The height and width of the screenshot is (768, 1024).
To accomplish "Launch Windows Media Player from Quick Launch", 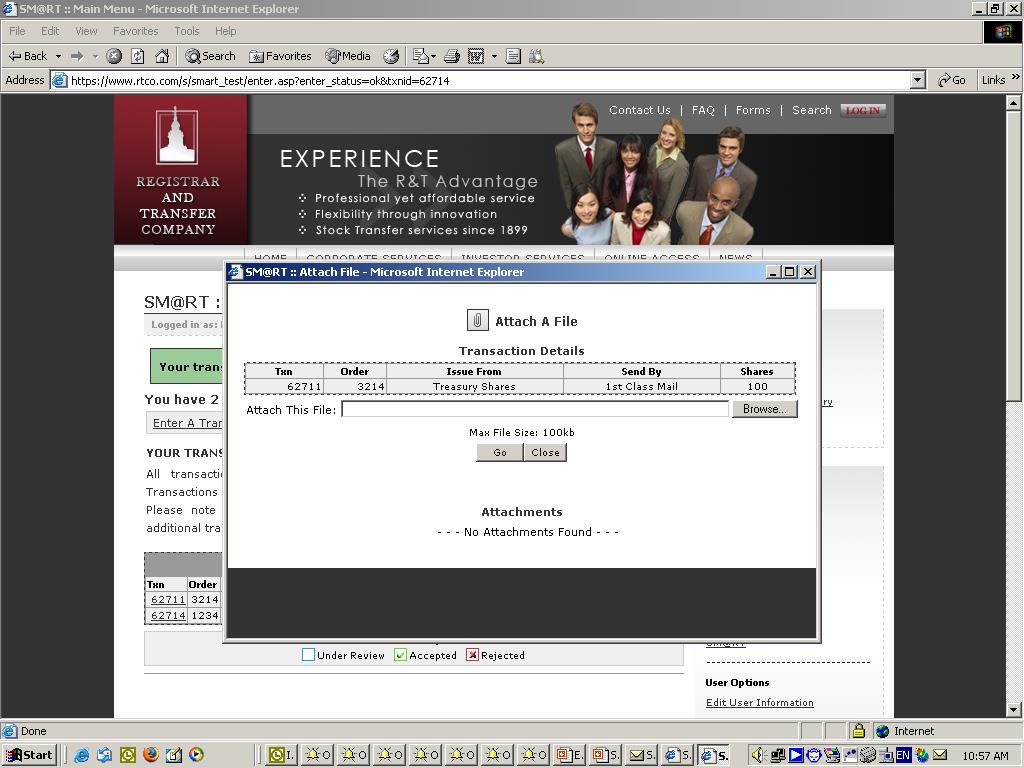I will (x=196, y=755).
